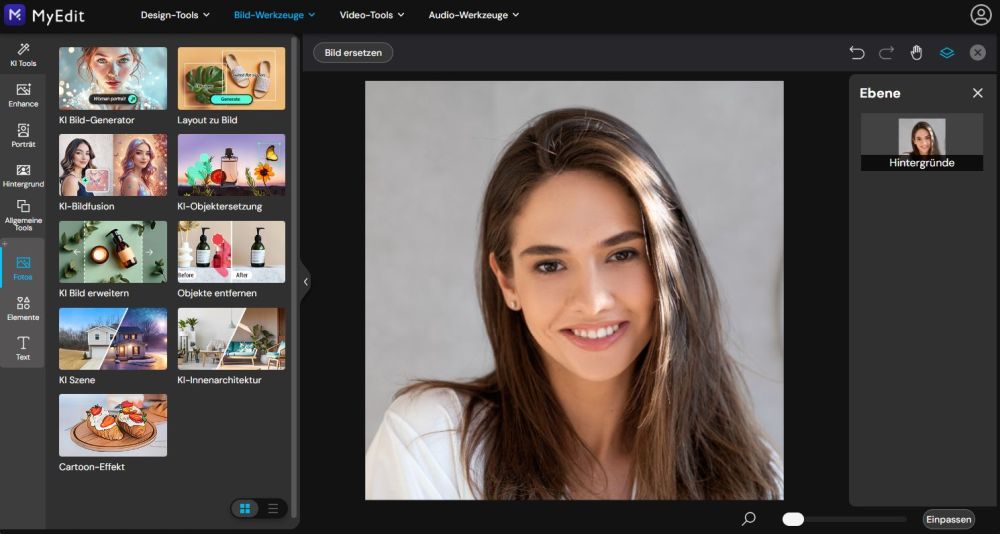Click the Bild ersetzen button

[353, 52]
